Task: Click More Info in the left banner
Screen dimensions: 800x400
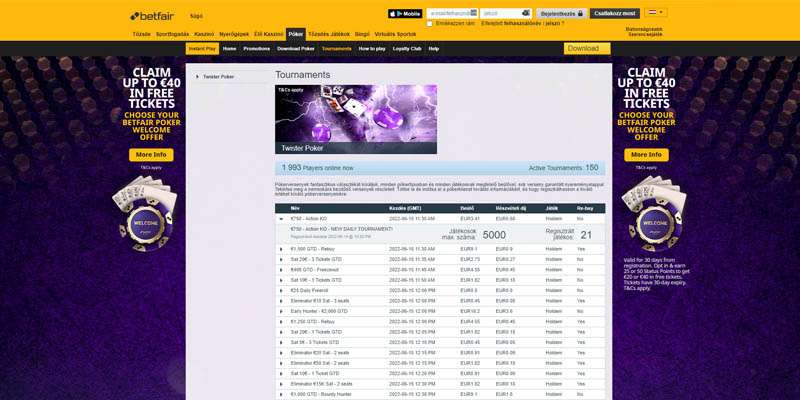Action: pyautogui.click(x=151, y=155)
